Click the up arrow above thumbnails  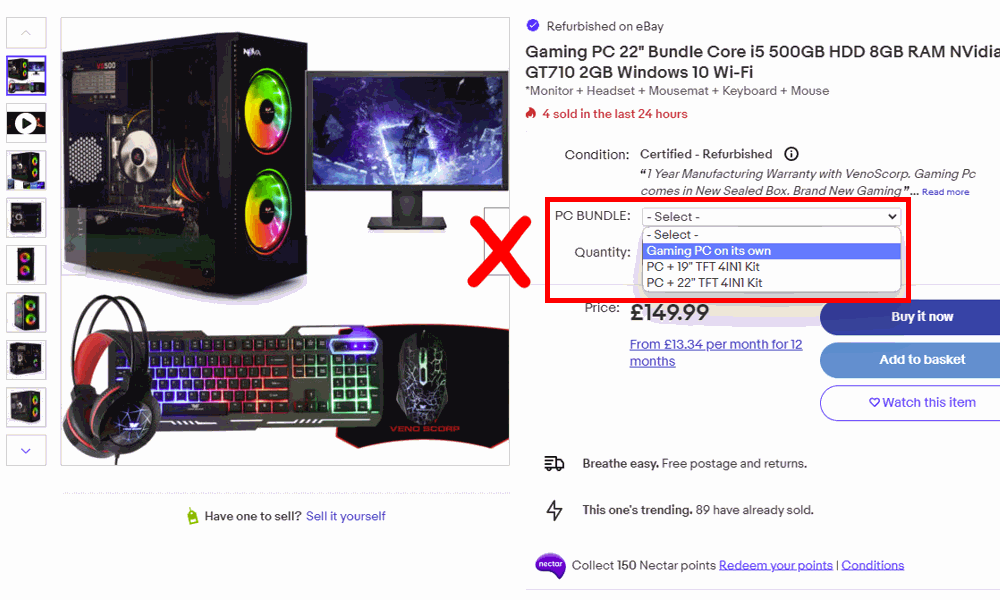click(26, 33)
